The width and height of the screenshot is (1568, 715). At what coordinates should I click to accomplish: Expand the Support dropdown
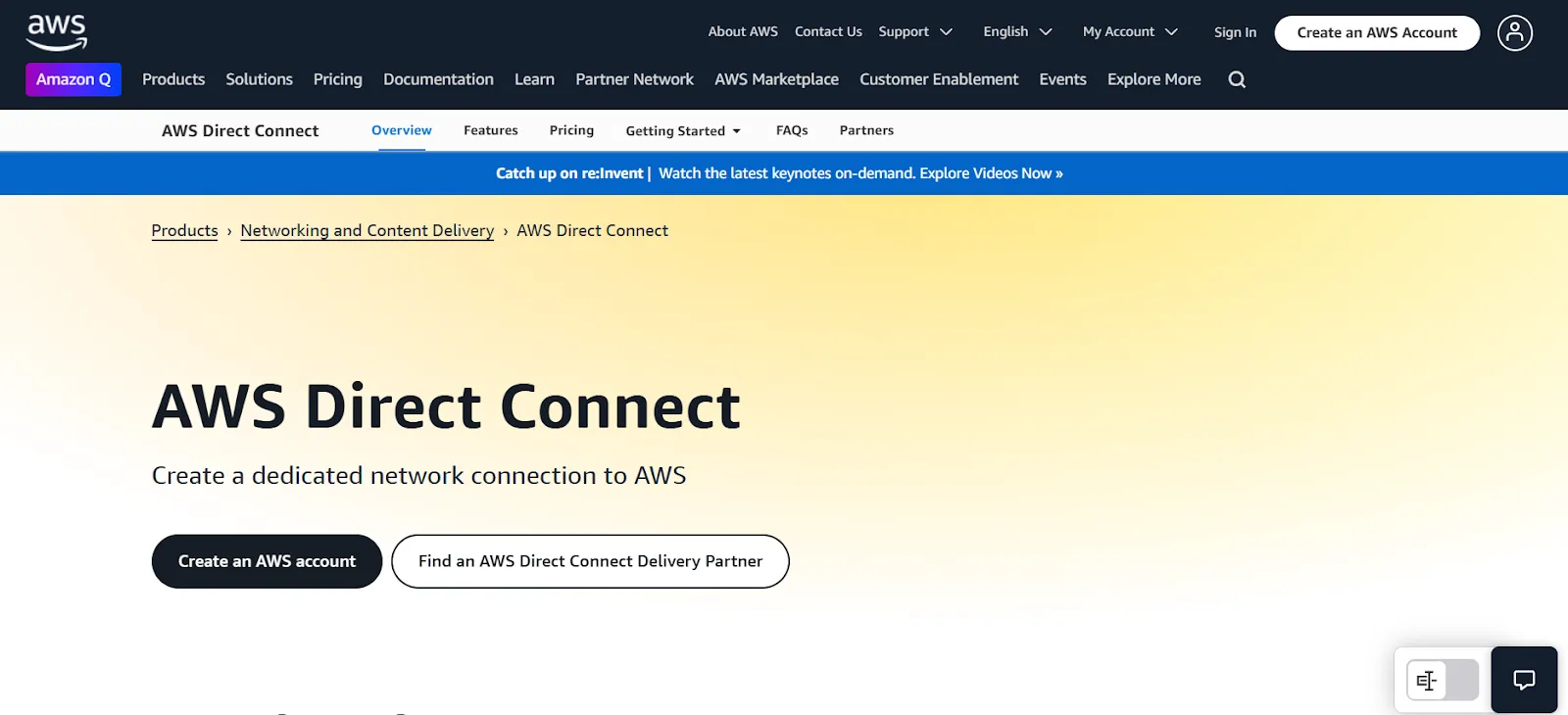[915, 31]
